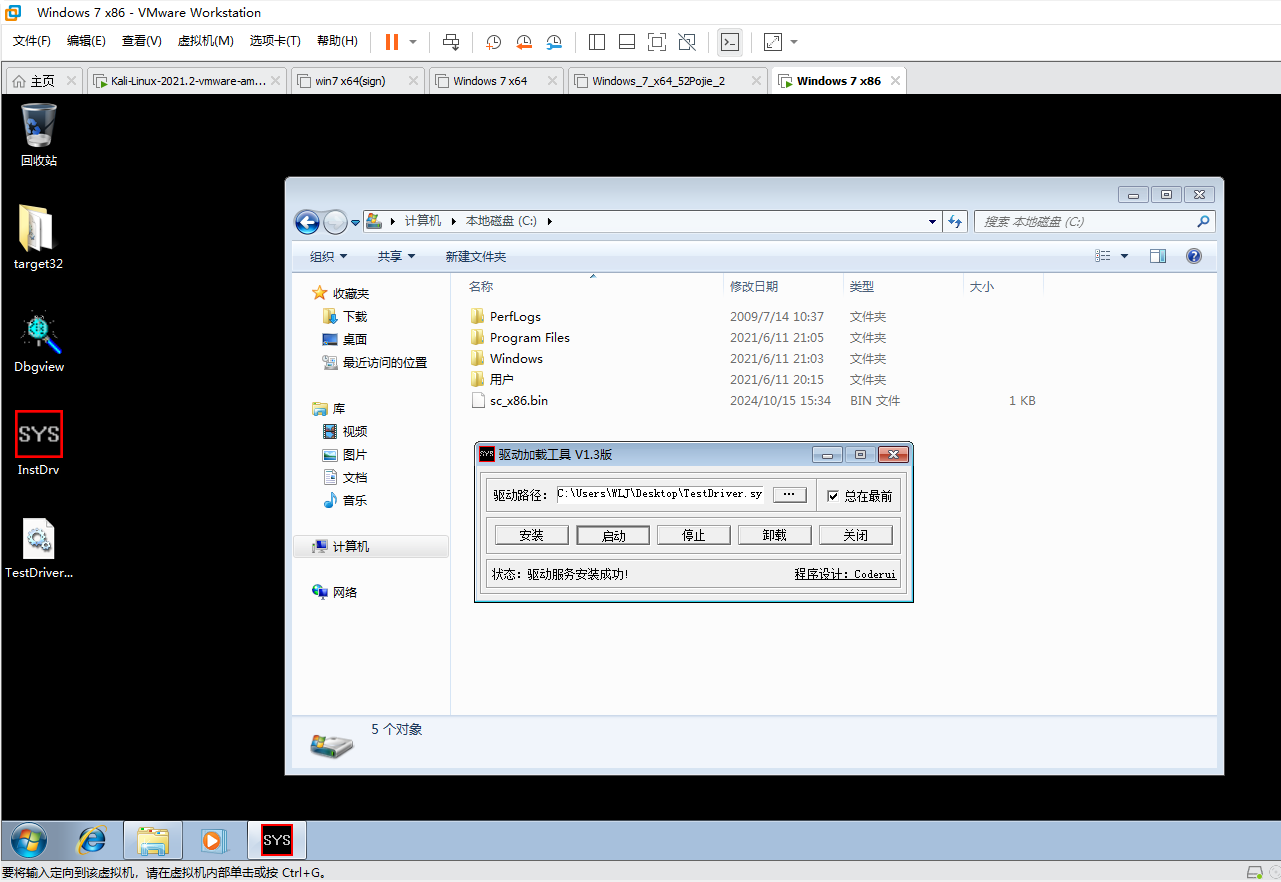Click the Unity mode icon in the VMware toolbar
Screen dimensions: 1281x882
click(x=687, y=42)
